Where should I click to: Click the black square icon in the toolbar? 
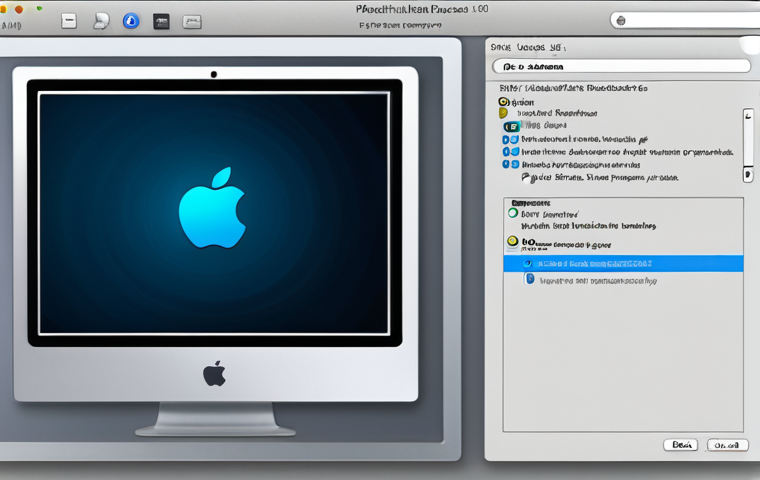click(x=161, y=21)
